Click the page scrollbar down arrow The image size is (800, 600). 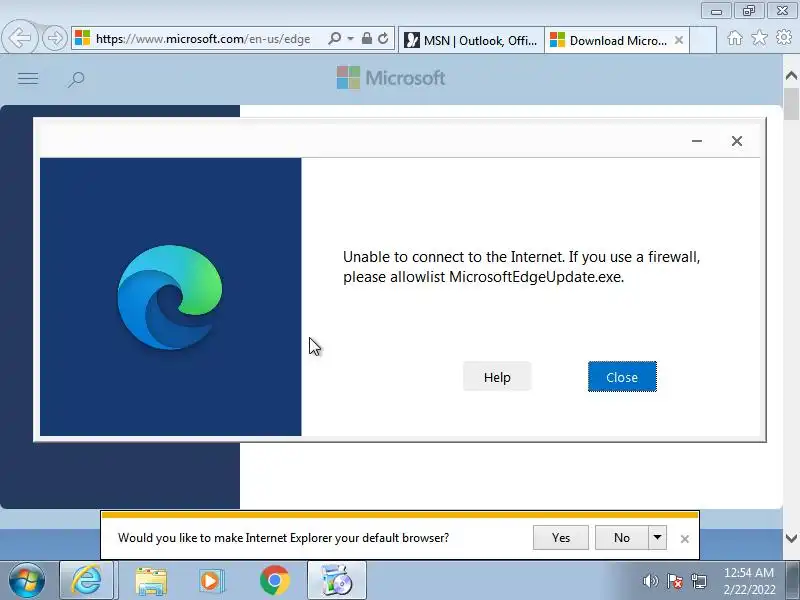click(x=791, y=538)
